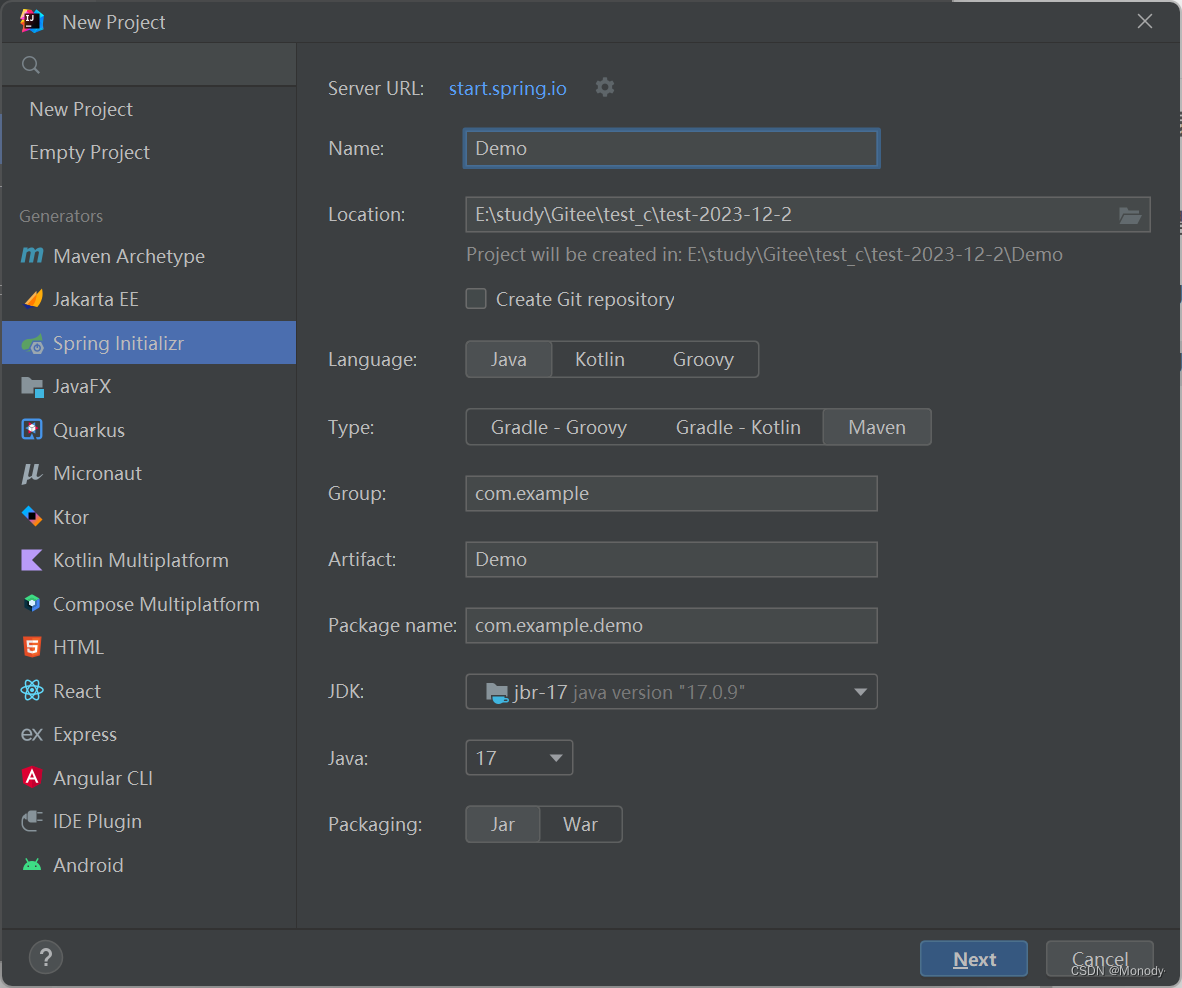
Task: Enable Create Git repository checkbox
Action: pyautogui.click(x=476, y=299)
